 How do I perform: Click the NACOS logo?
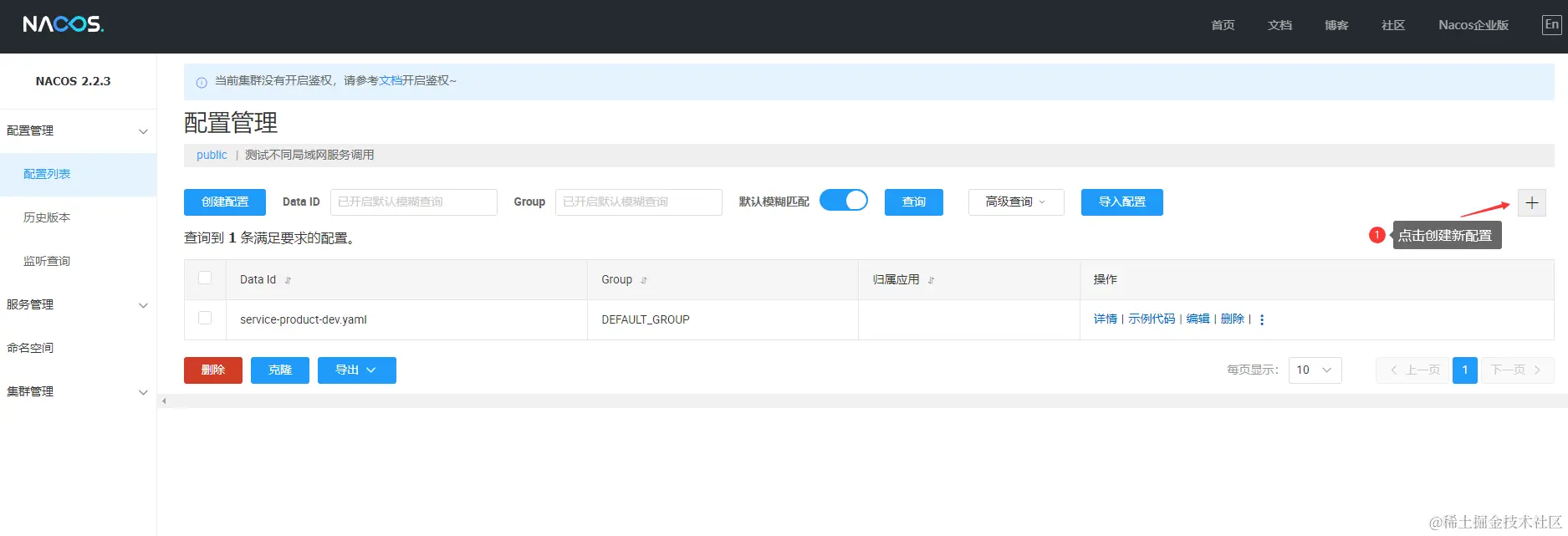64,24
